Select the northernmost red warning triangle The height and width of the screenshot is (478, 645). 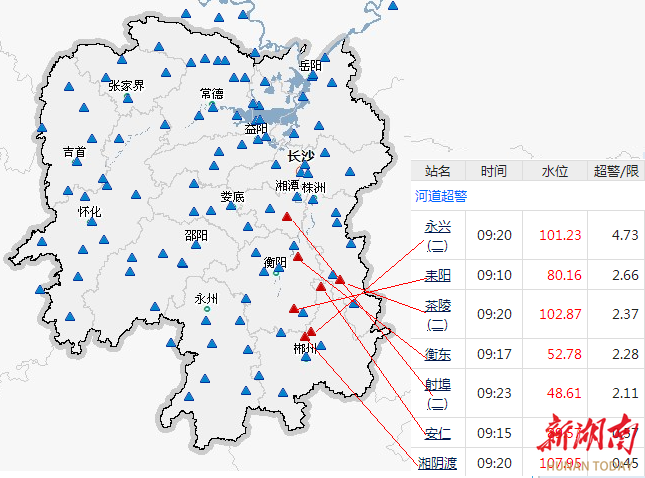(287, 216)
